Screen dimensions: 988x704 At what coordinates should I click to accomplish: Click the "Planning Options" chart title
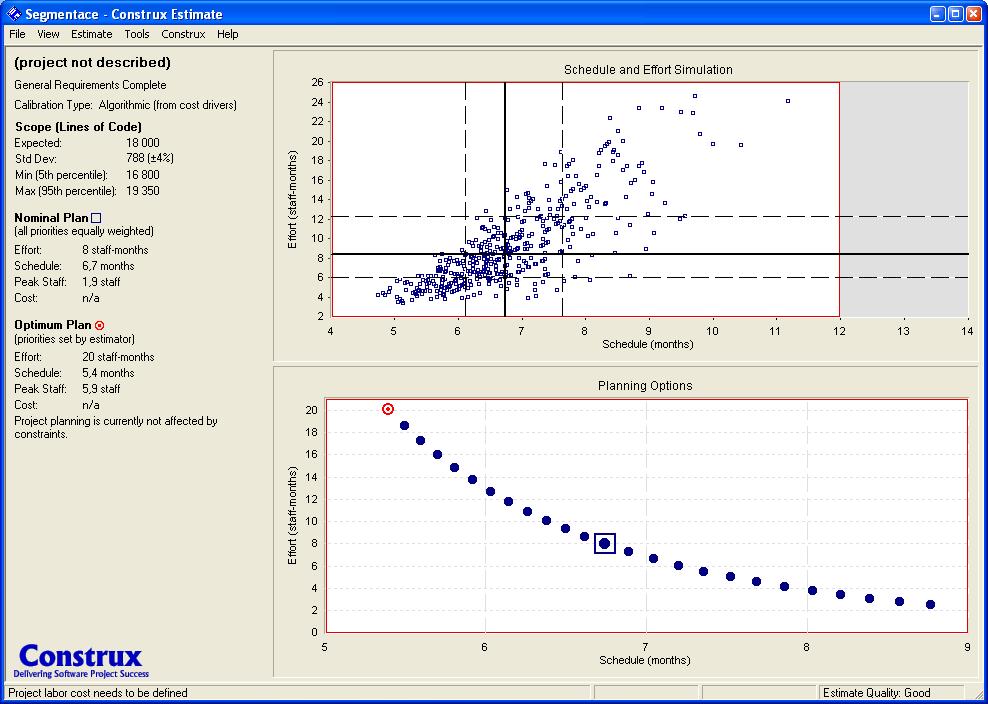click(x=645, y=386)
